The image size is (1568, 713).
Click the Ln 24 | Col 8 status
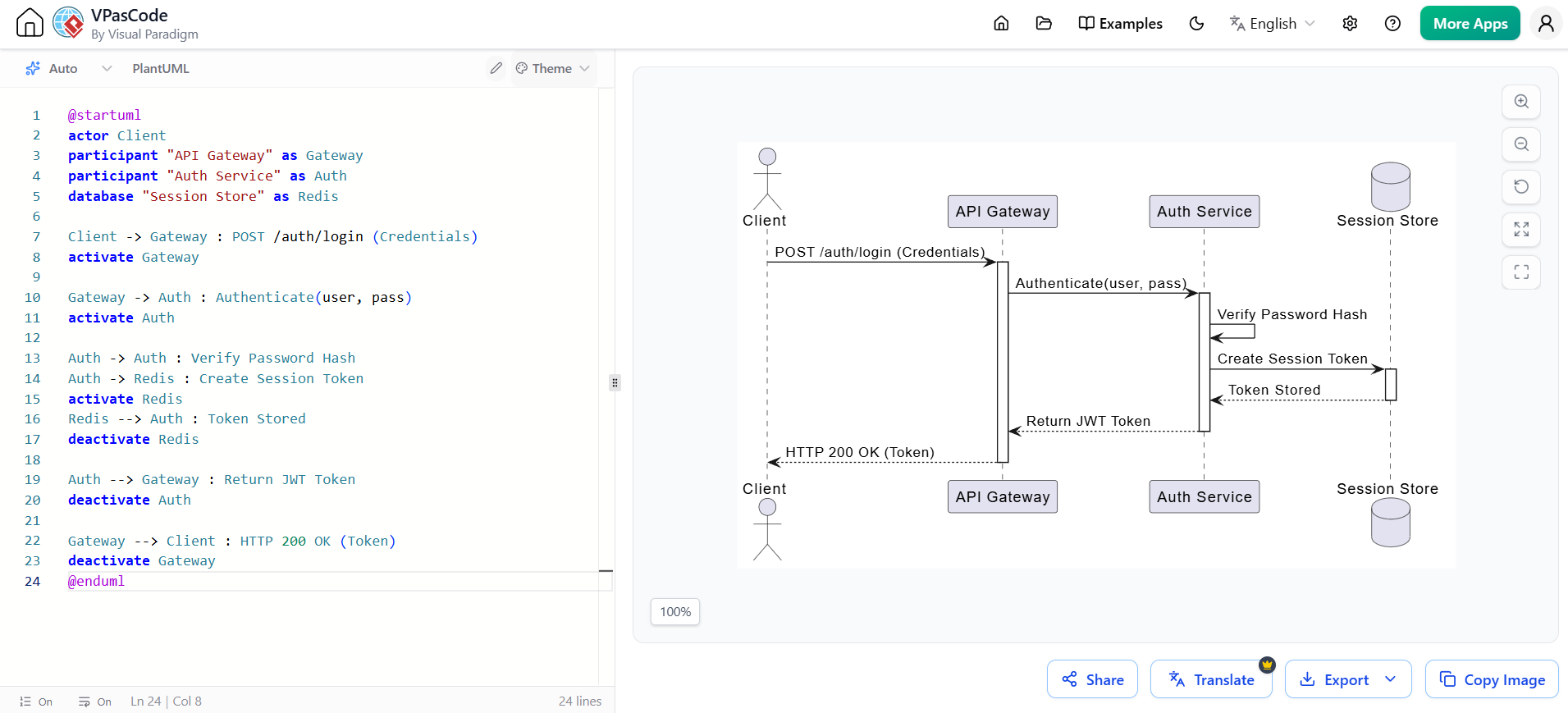(x=166, y=702)
